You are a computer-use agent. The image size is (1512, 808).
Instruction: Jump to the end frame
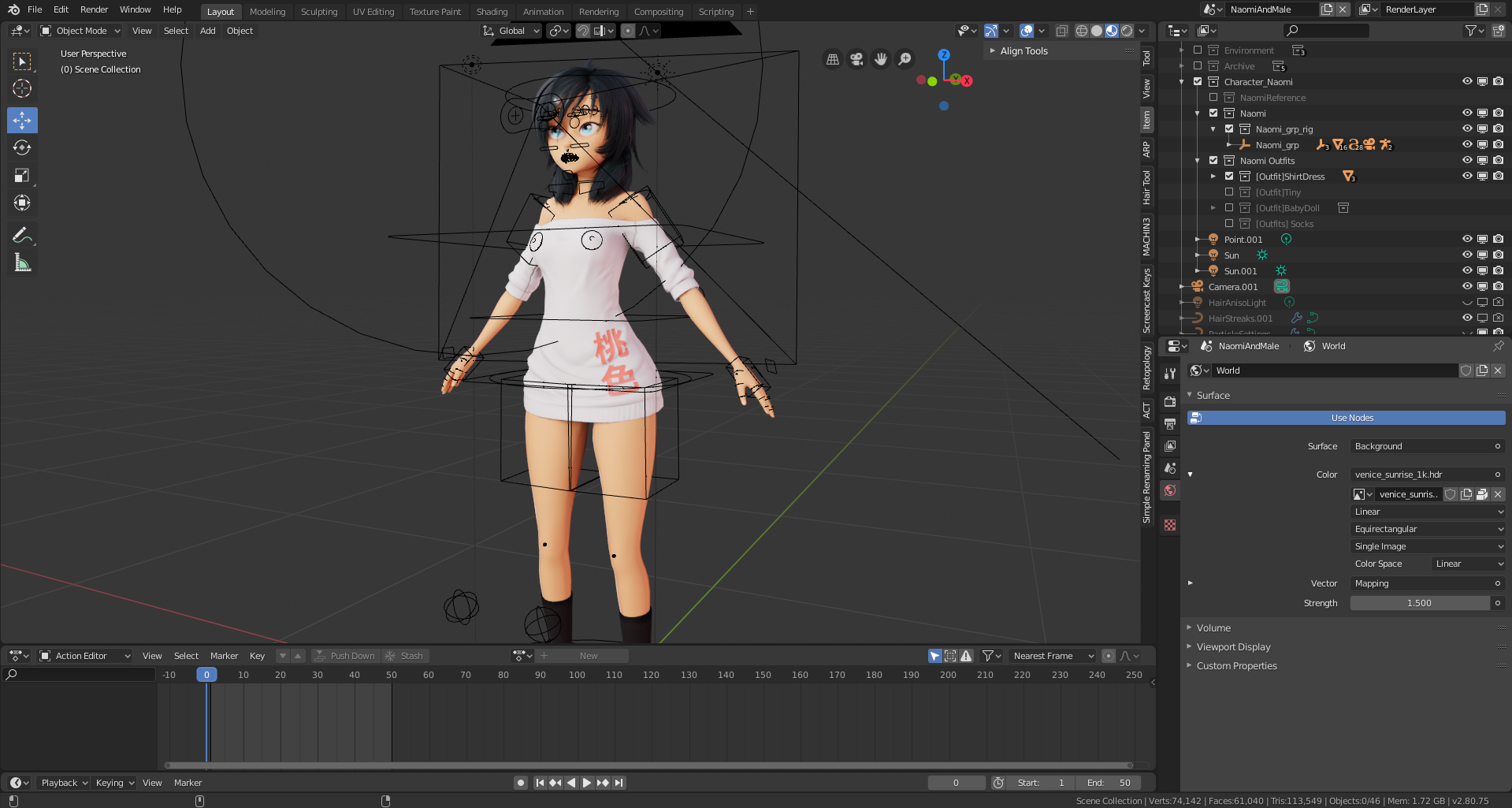point(619,783)
